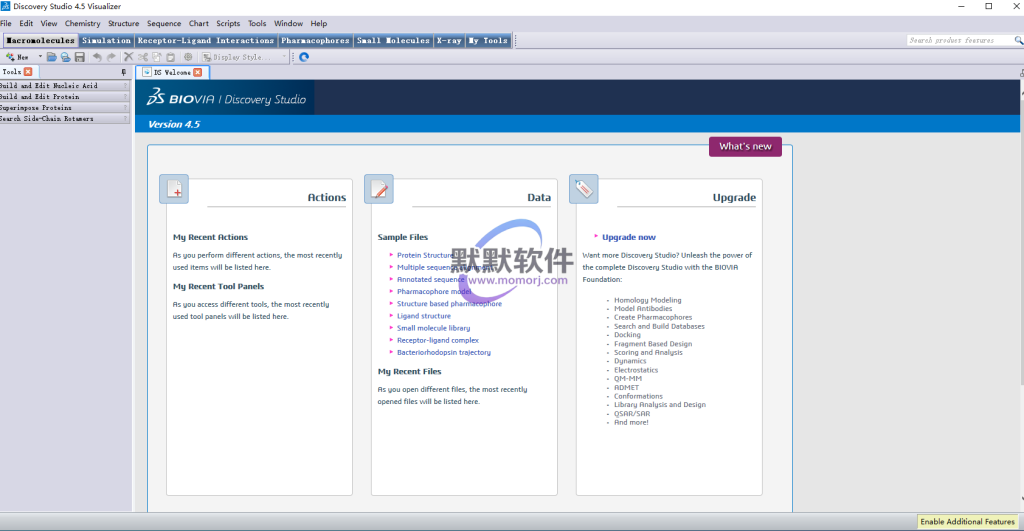The image size is (1024, 531).
Task: Open the Chemistry menu
Action: click(x=82, y=23)
